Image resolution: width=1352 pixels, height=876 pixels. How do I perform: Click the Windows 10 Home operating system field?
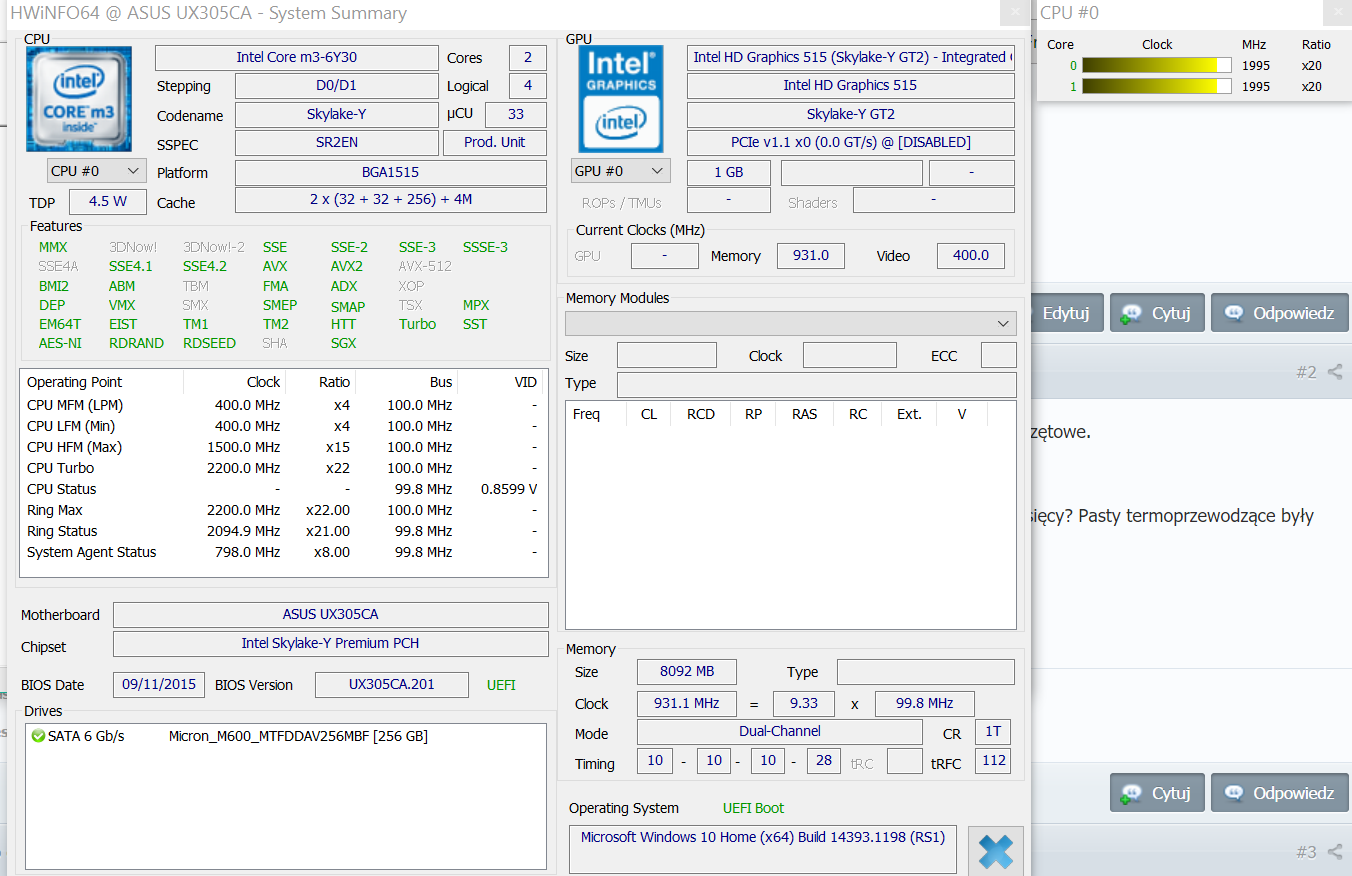(763, 848)
